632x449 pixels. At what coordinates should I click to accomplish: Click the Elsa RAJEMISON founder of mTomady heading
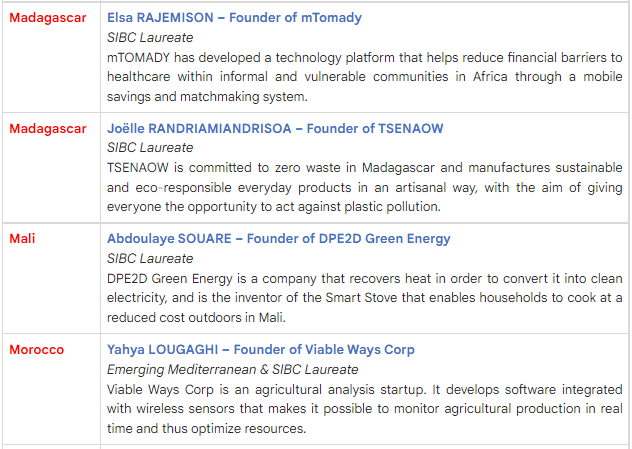click(234, 18)
